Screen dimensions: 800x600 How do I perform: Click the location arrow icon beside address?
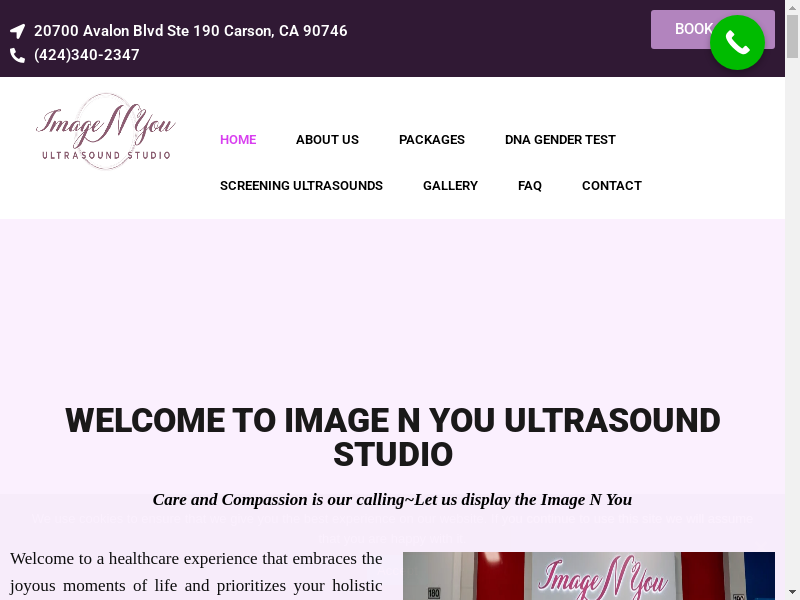point(17,31)
